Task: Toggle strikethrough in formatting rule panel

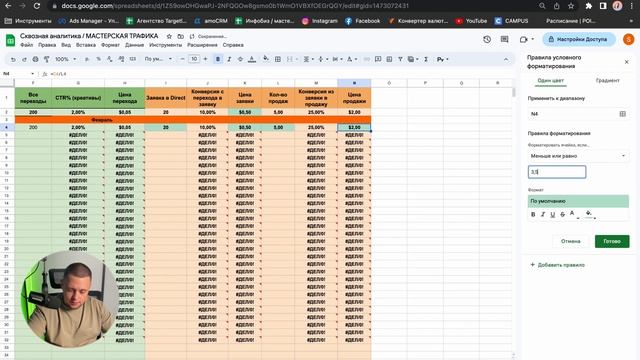Action: [562, 214]
